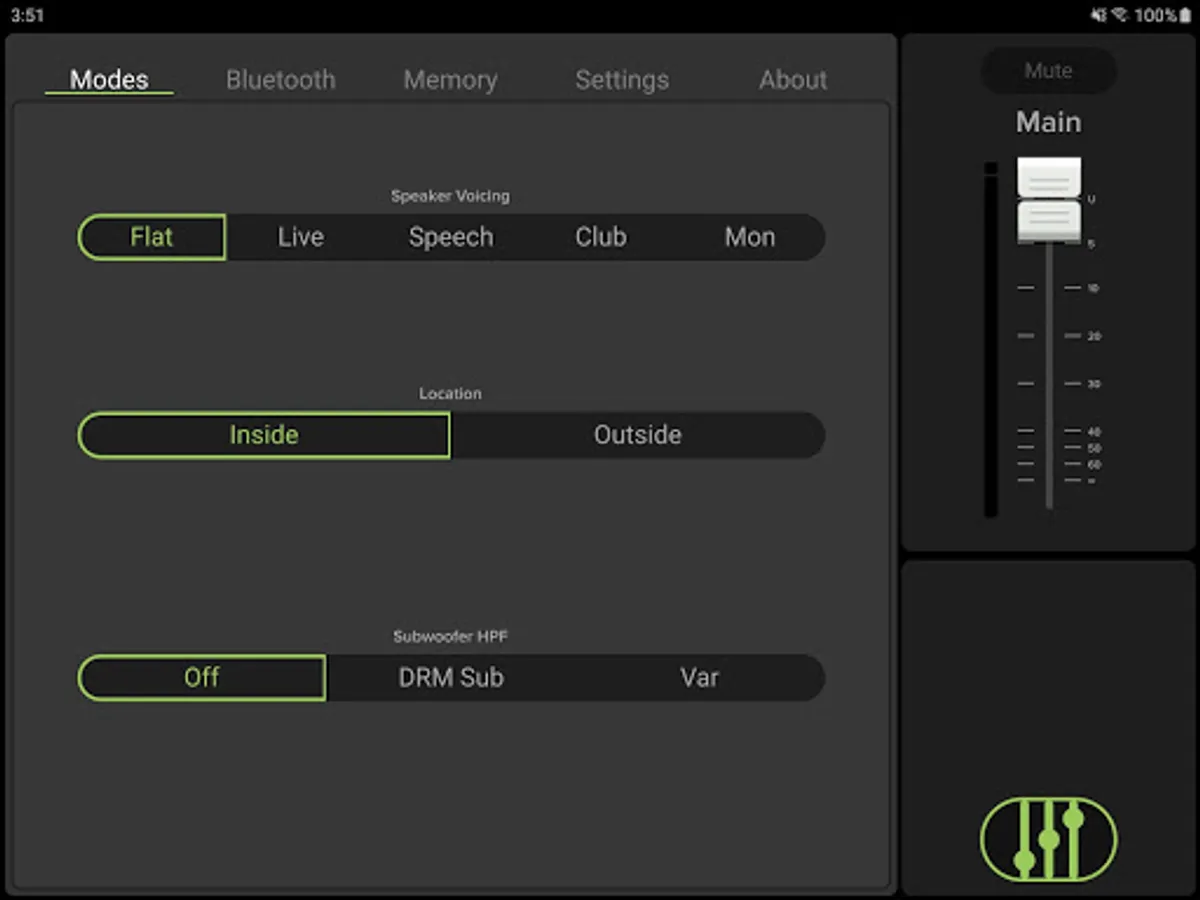This screenshot has width=1200, height=900.
Task: Set location to Inside
Action: tap(264, 435)
